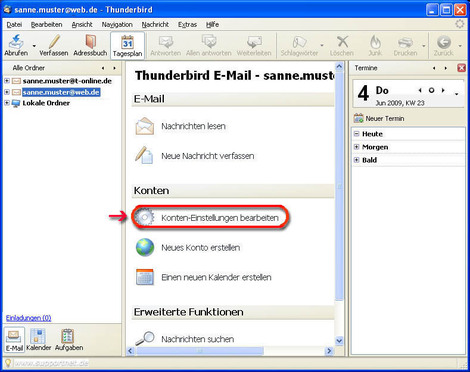Jump to today circle button
Image resolution: width=470 pixels, height=372 pixels.
click(431, 90)
